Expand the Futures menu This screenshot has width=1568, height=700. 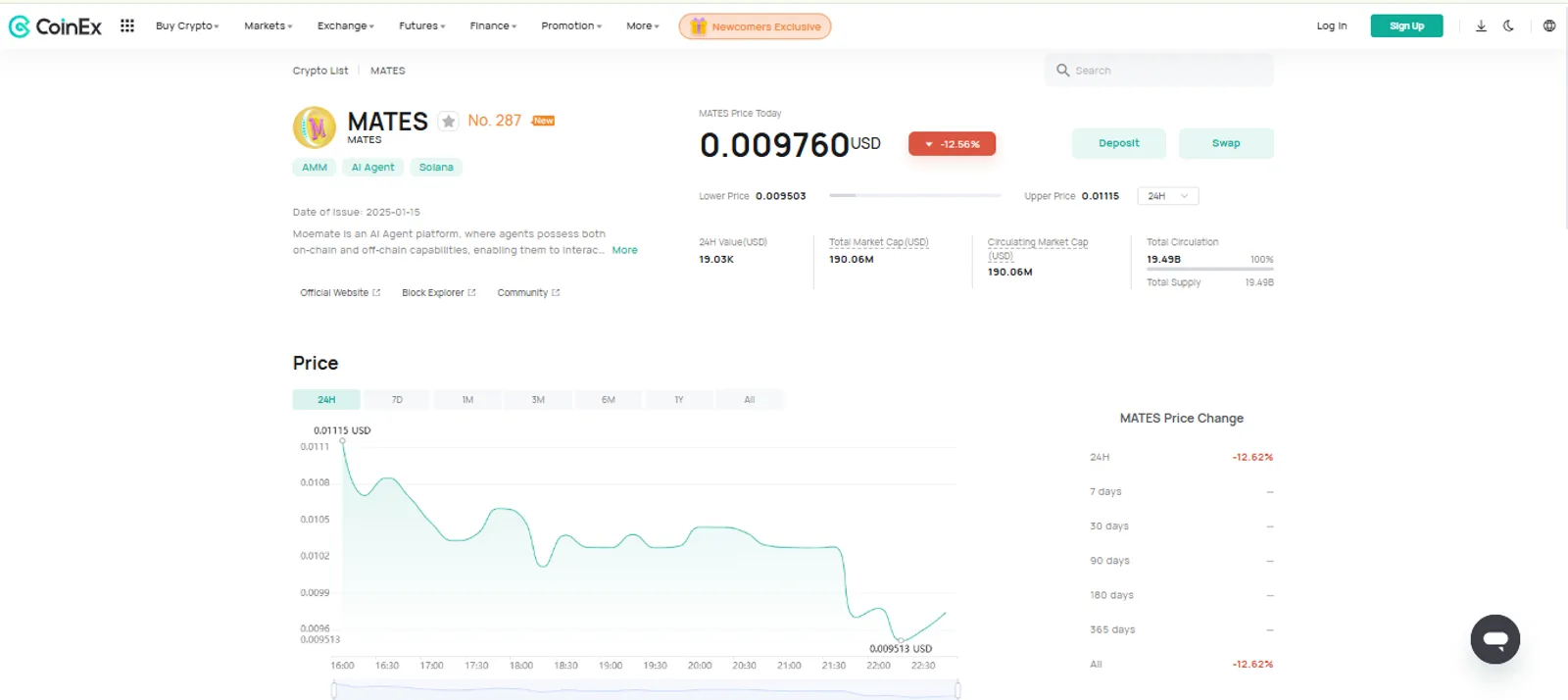[x=422, y=26]
